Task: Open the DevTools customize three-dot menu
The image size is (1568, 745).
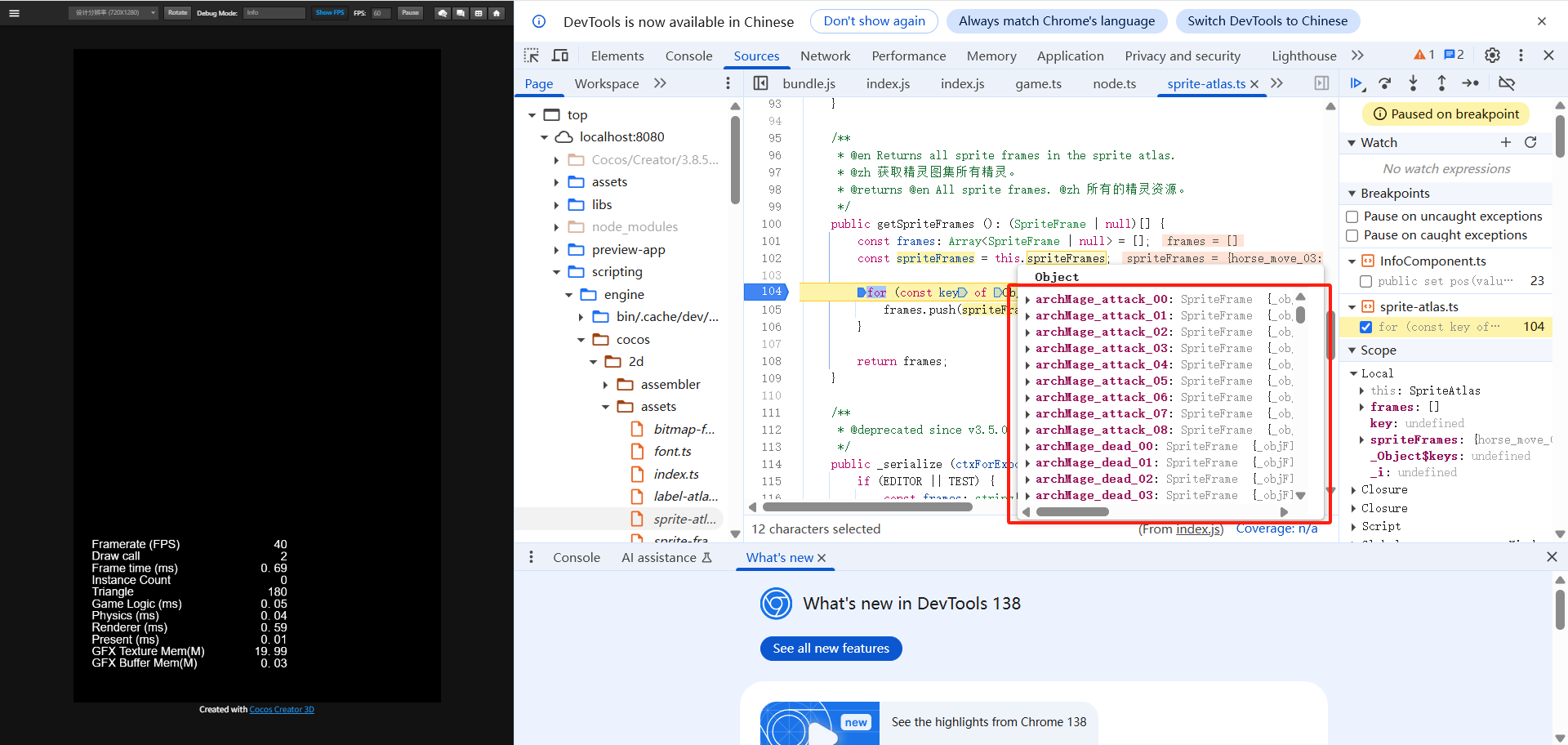Action: click(1521, 55)
